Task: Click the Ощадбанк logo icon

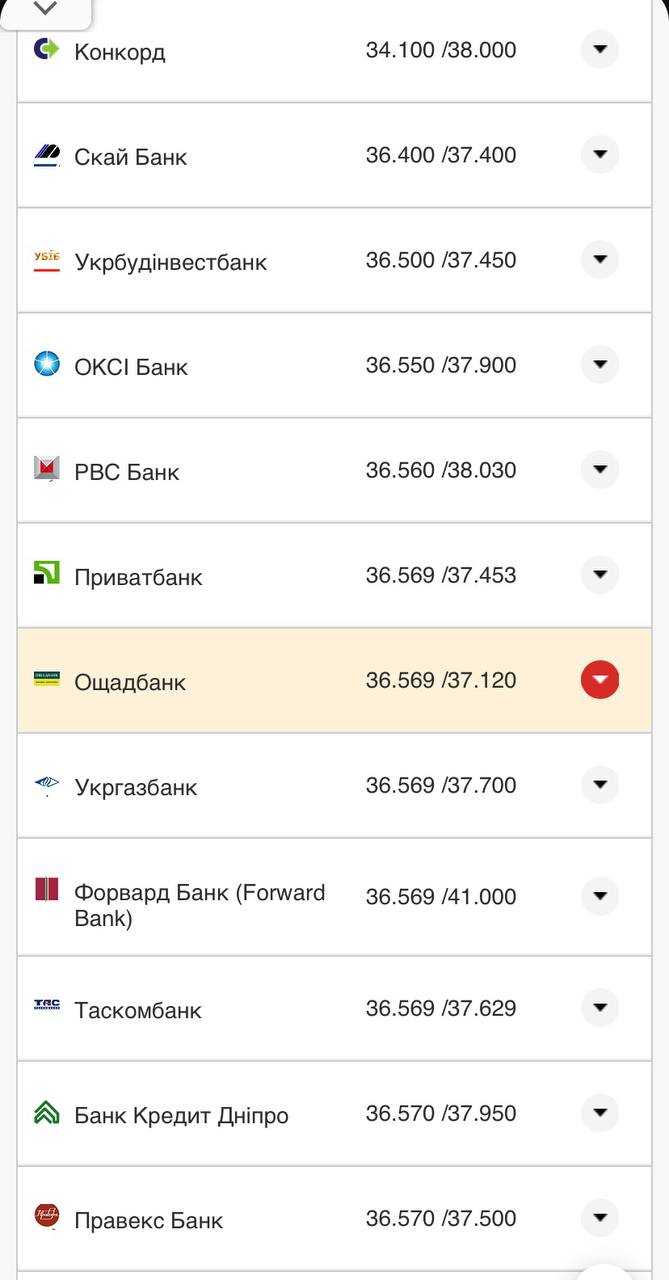Action: (47, 679)
